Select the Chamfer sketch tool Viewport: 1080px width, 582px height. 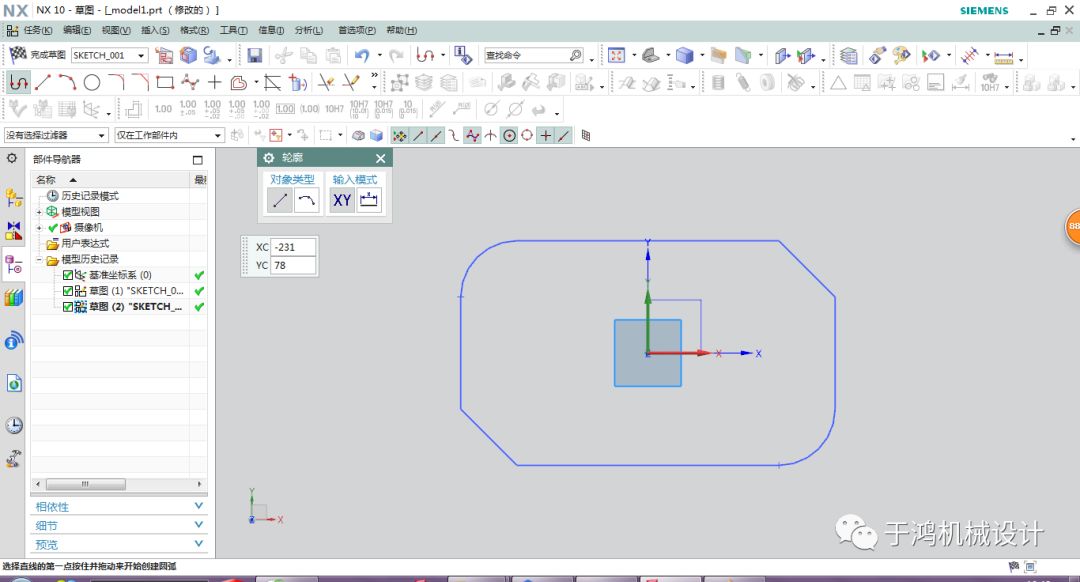(141, 83)
